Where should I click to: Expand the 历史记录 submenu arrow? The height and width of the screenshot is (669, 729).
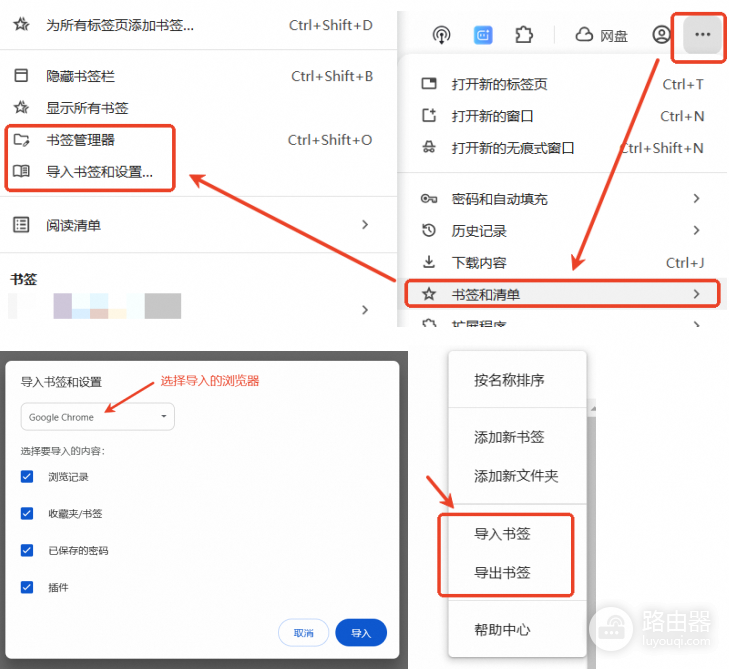696,230
